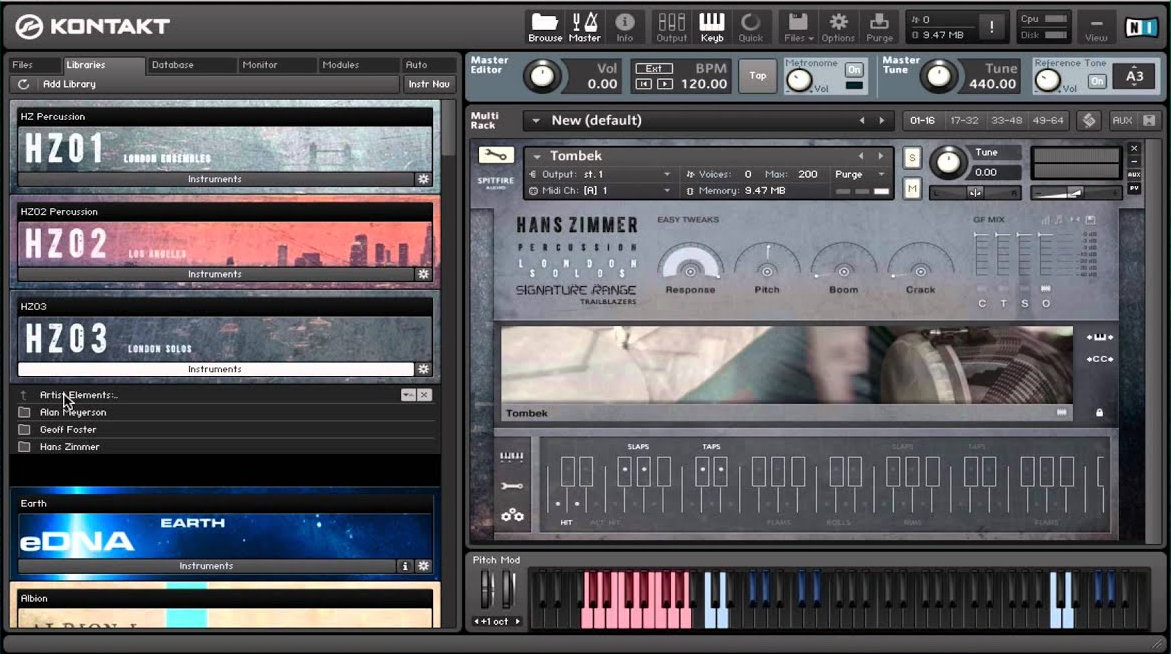Open the keyboard overview panel icon
1171x654 pixels.
point(512,456)
